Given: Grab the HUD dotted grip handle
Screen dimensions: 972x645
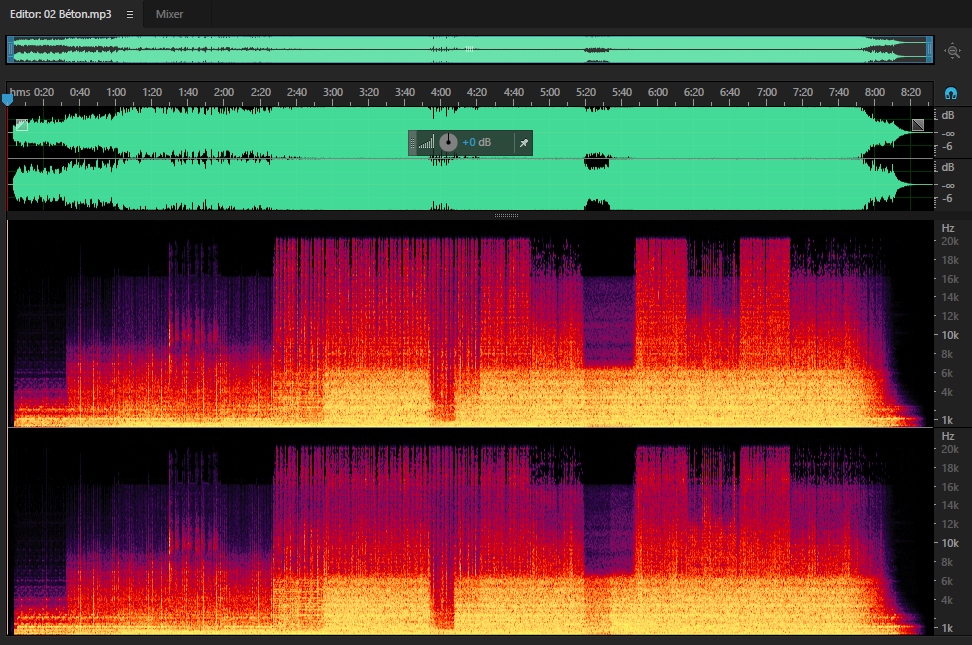Looking at the screenshot, I should (x=412, y=143).
